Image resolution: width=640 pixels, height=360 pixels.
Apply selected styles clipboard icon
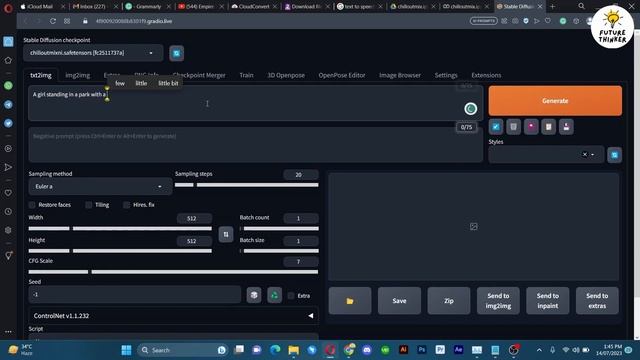pos(549,127)
